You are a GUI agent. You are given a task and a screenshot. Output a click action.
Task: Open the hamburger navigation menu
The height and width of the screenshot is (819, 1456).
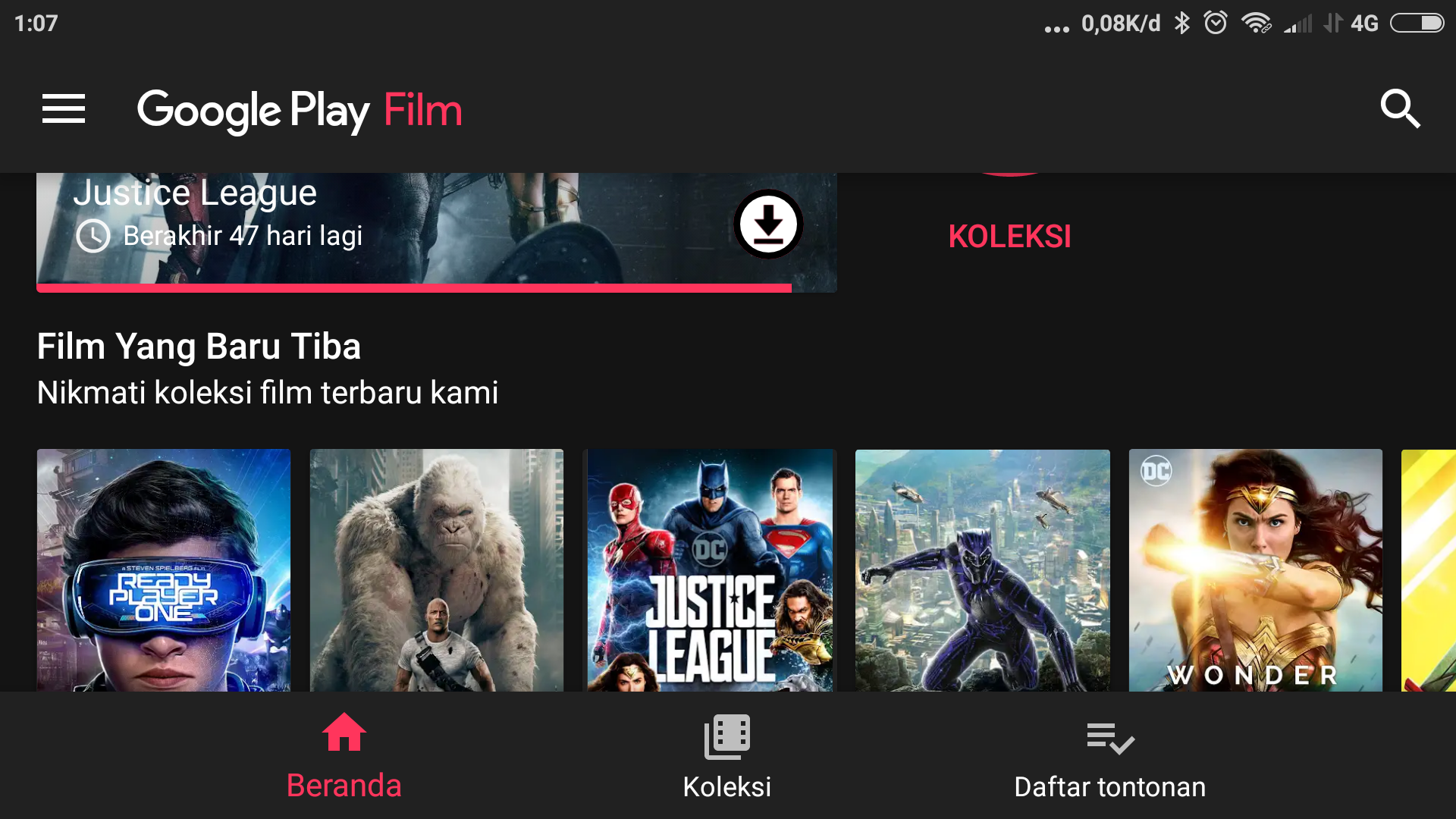click(x=64, y=109)
